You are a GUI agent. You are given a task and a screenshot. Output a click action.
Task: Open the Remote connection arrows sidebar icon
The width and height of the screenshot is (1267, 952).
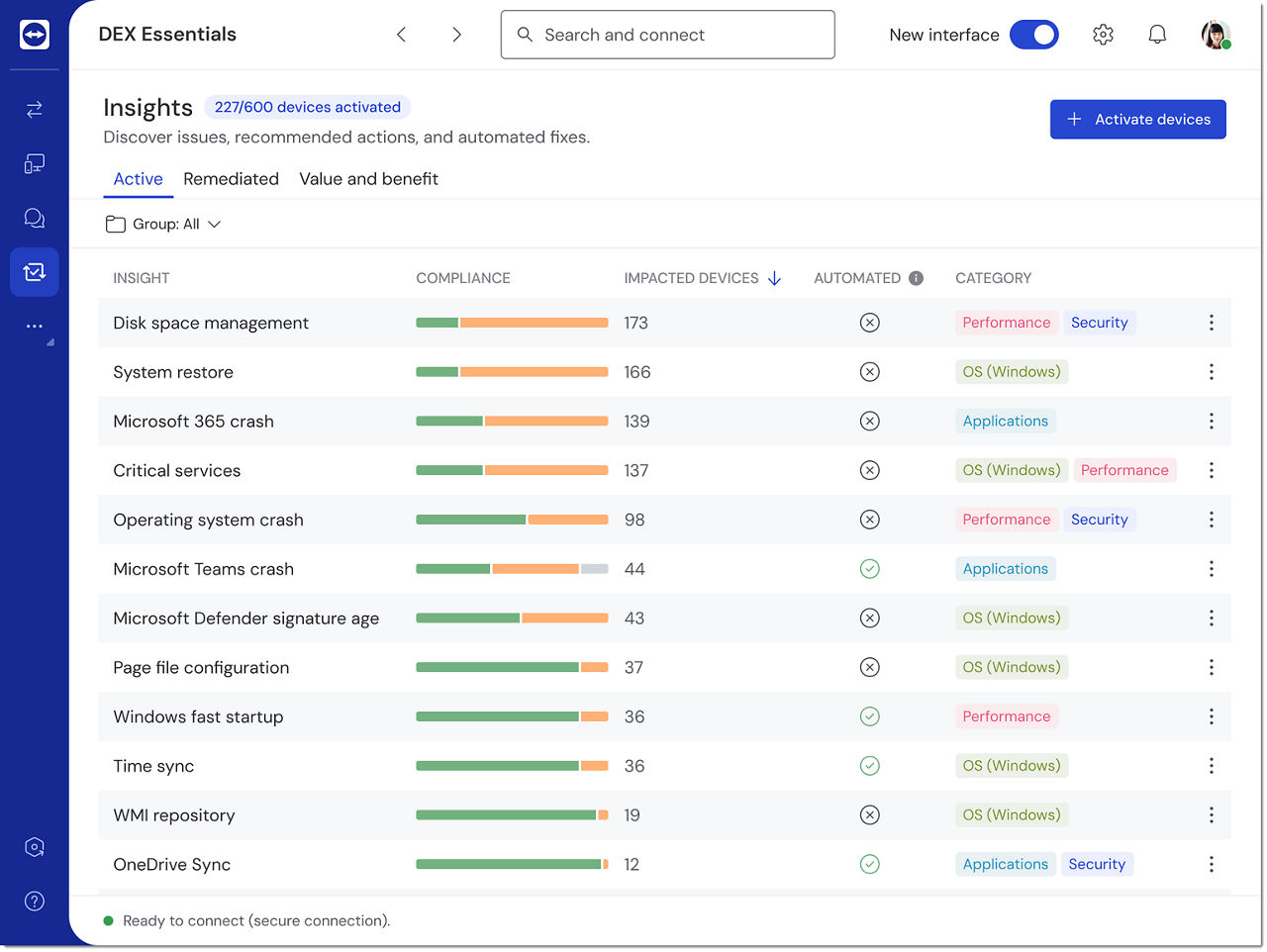[x=35, y=109]
